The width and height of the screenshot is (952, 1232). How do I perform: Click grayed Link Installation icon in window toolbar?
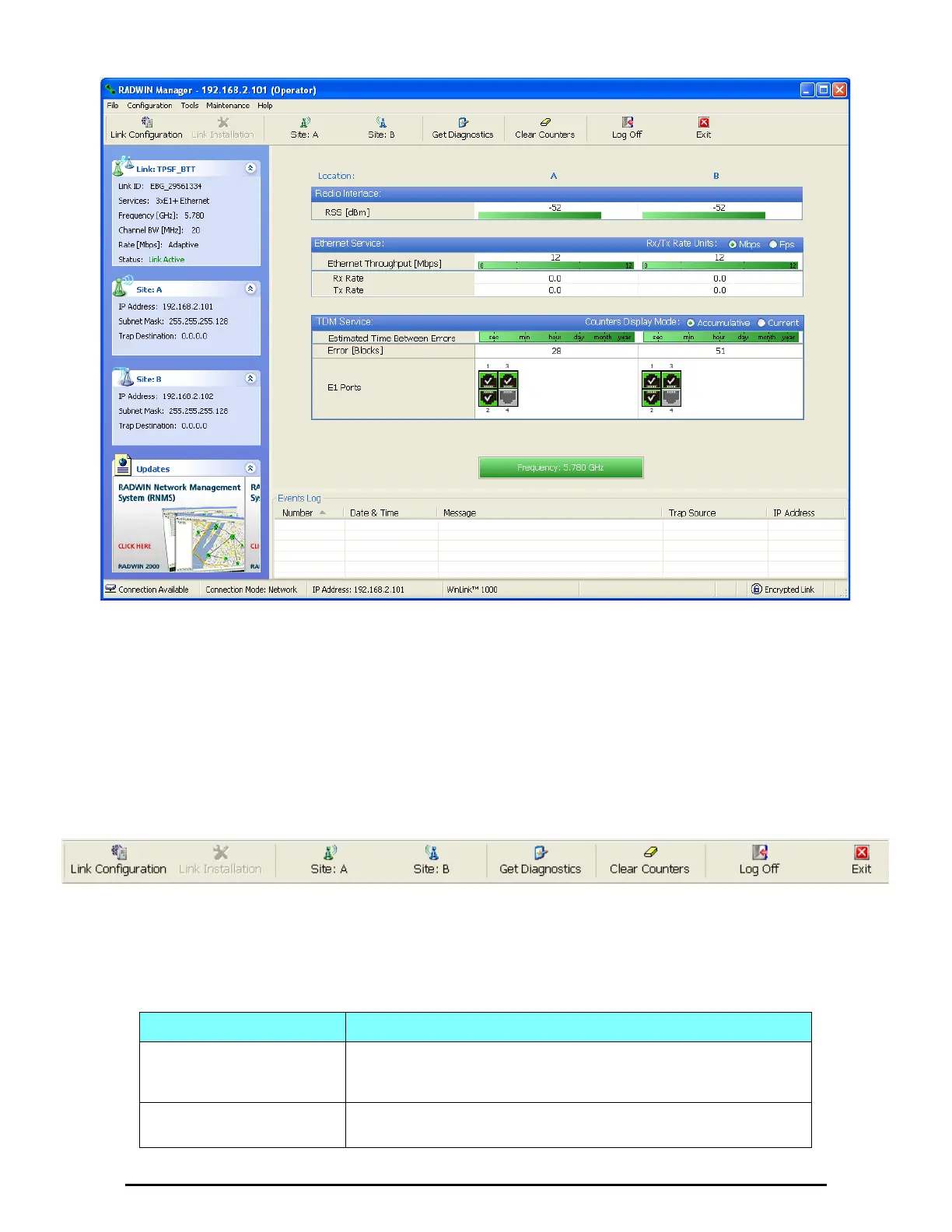(223, 122)
